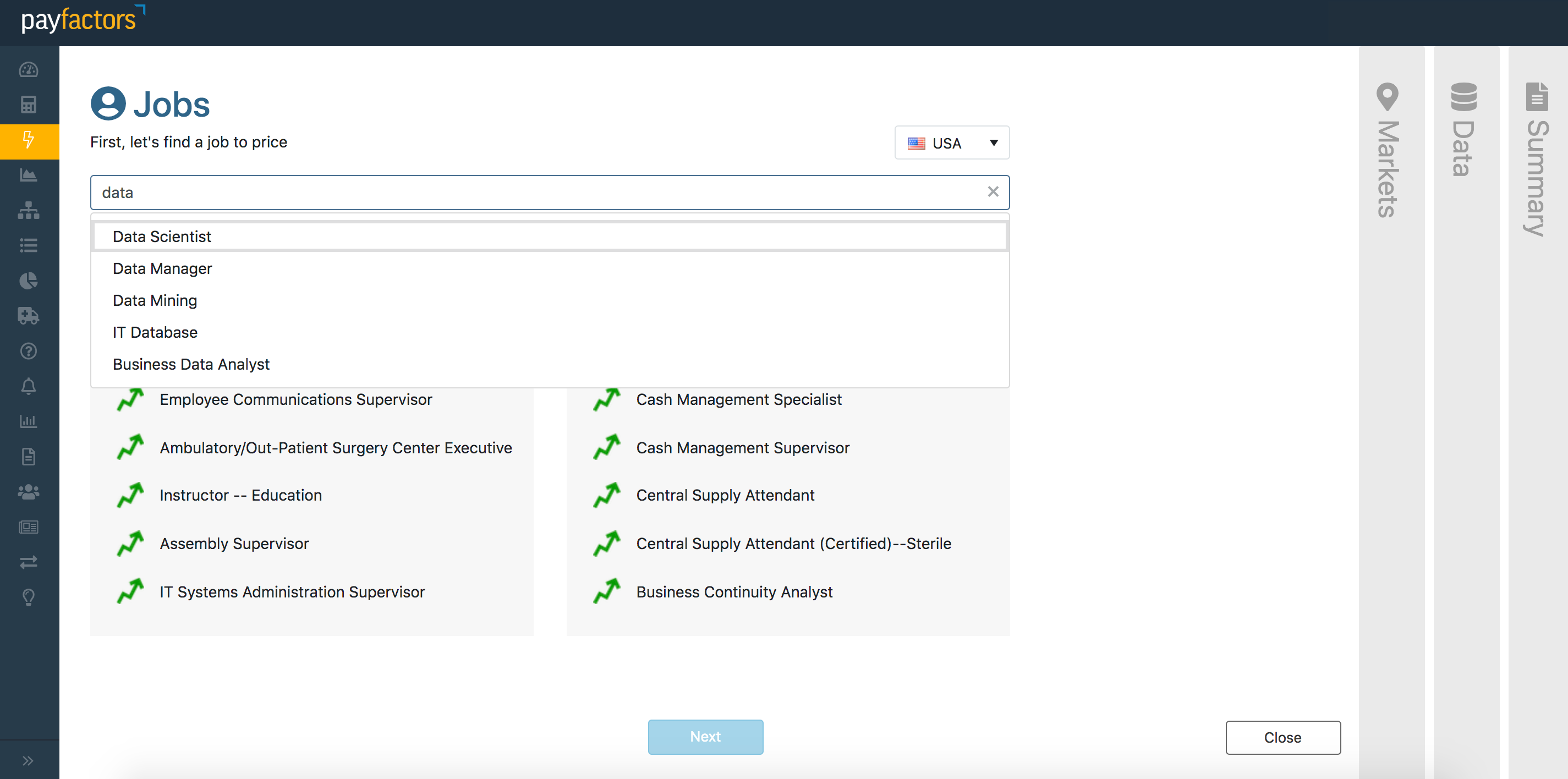
Task: Open the USA country dropdown
Action: [x=952, y=143]
